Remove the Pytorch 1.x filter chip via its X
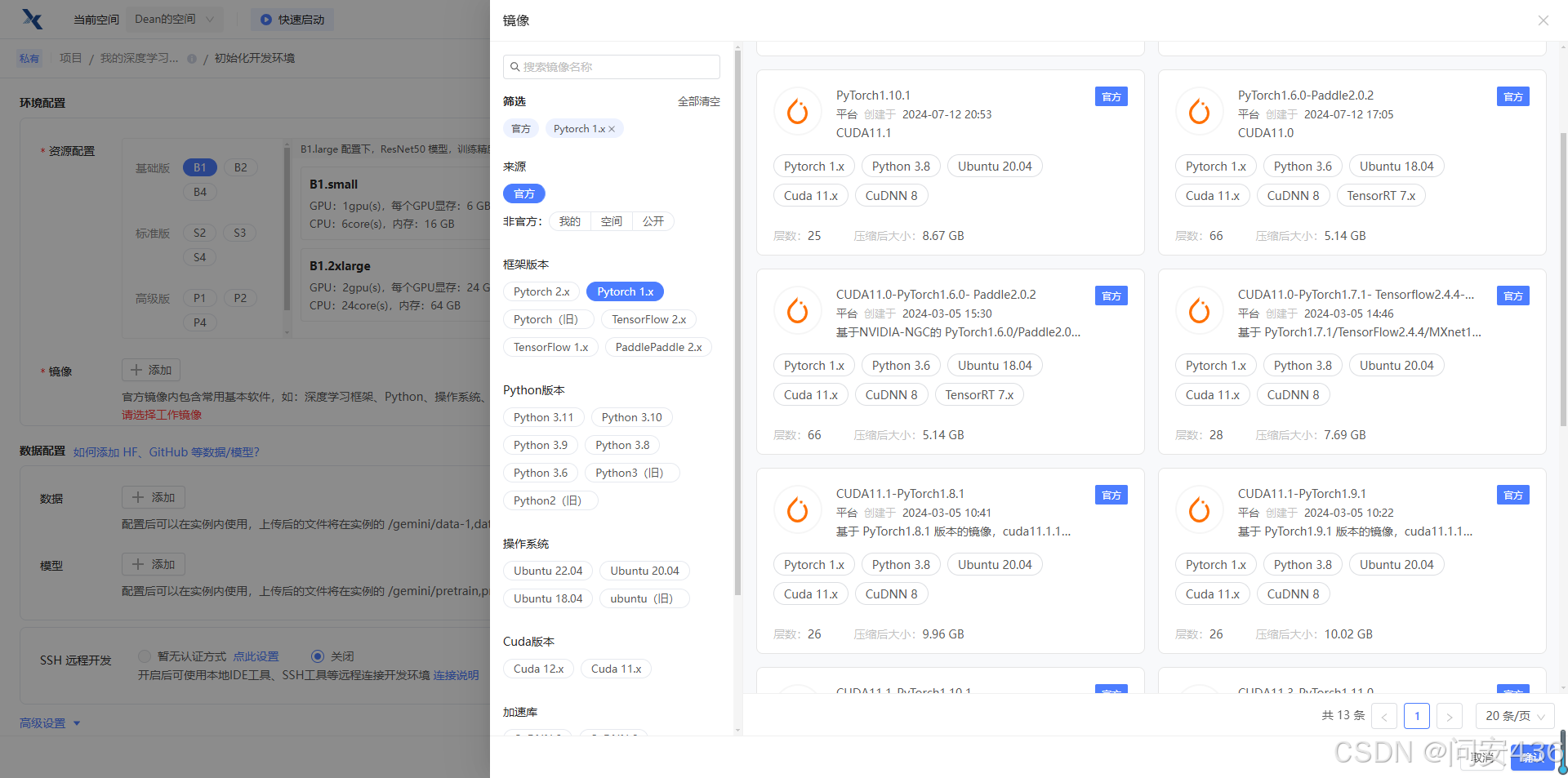The image size is (1568, 778). tap(612, 129)
